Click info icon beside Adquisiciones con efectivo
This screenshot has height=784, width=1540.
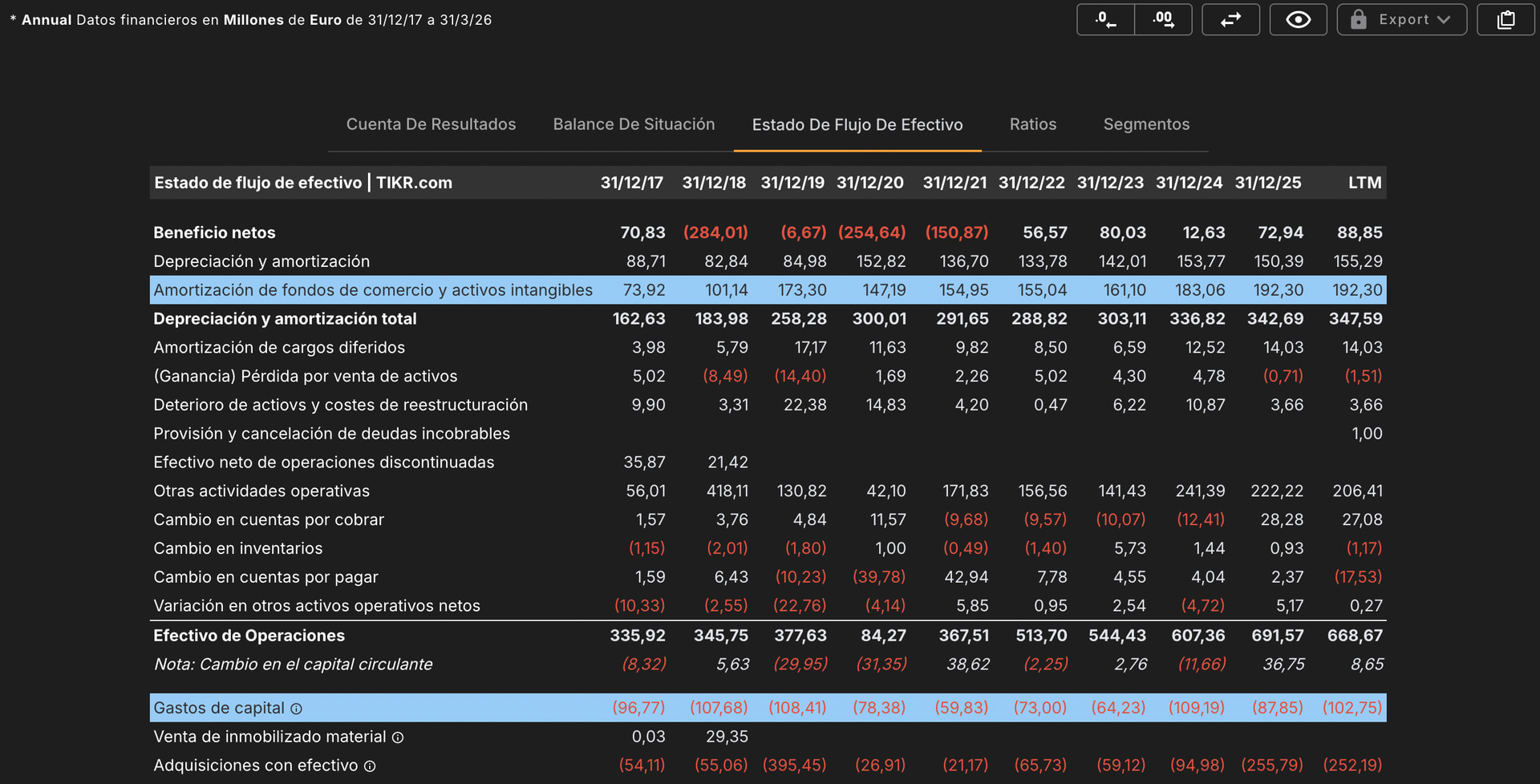(370, 766)
